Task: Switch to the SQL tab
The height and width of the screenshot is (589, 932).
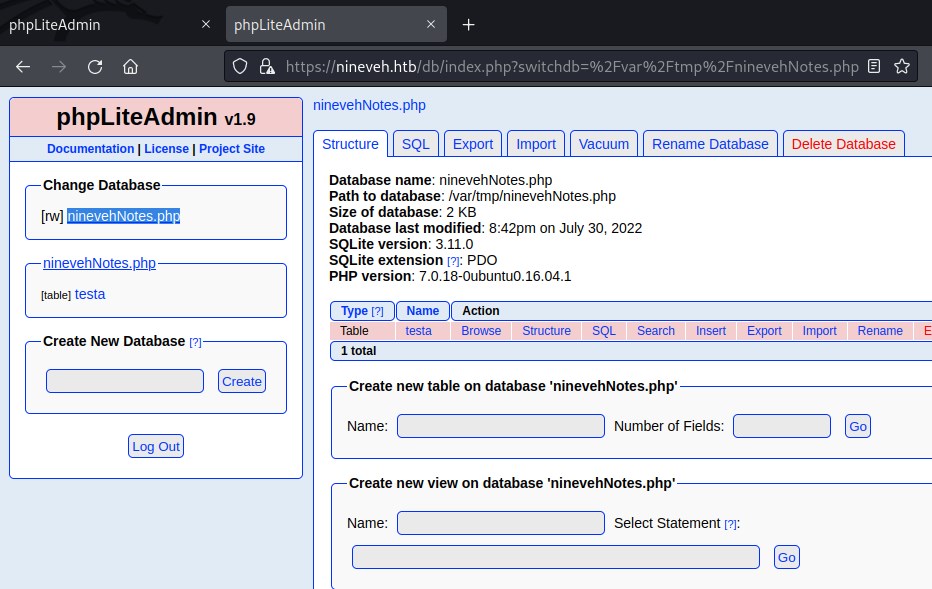Action: click(x=415, y=144)
